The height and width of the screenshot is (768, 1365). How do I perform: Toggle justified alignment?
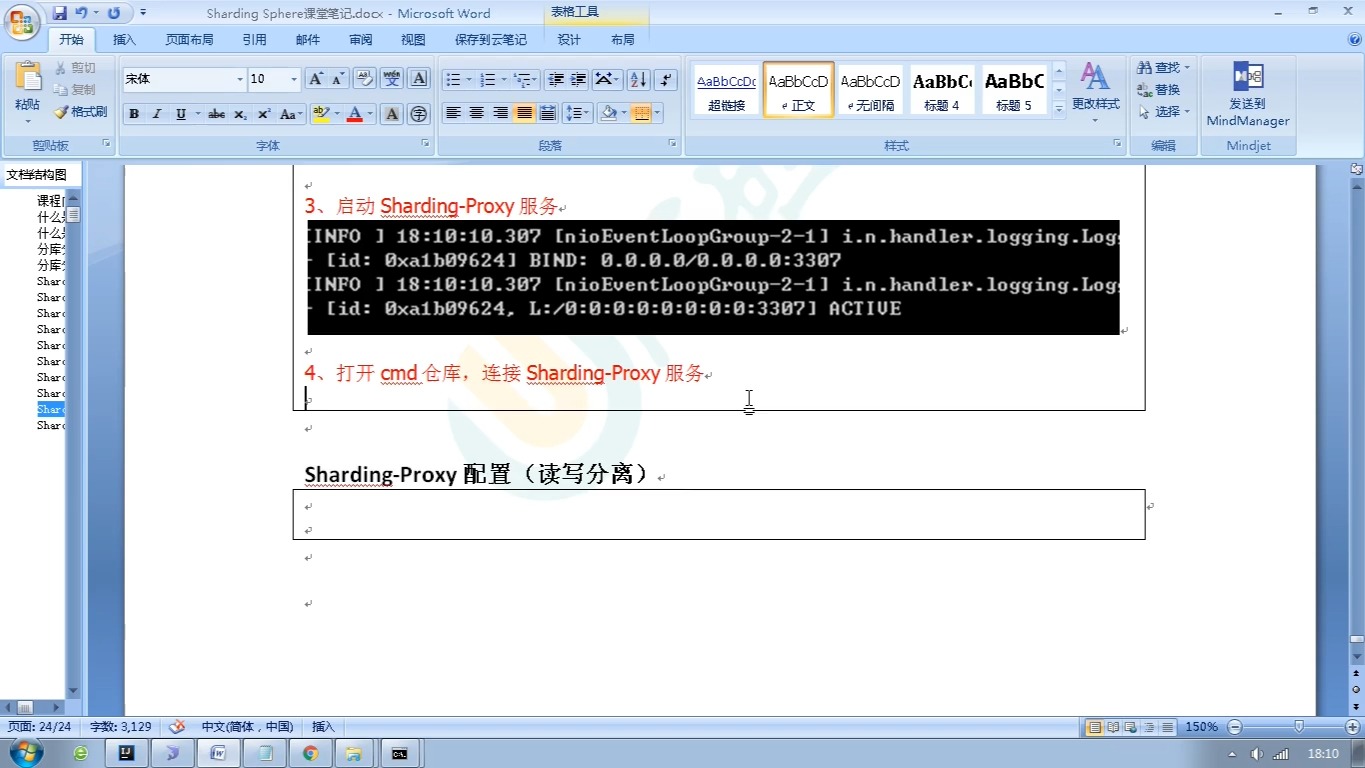coord(524,113)
